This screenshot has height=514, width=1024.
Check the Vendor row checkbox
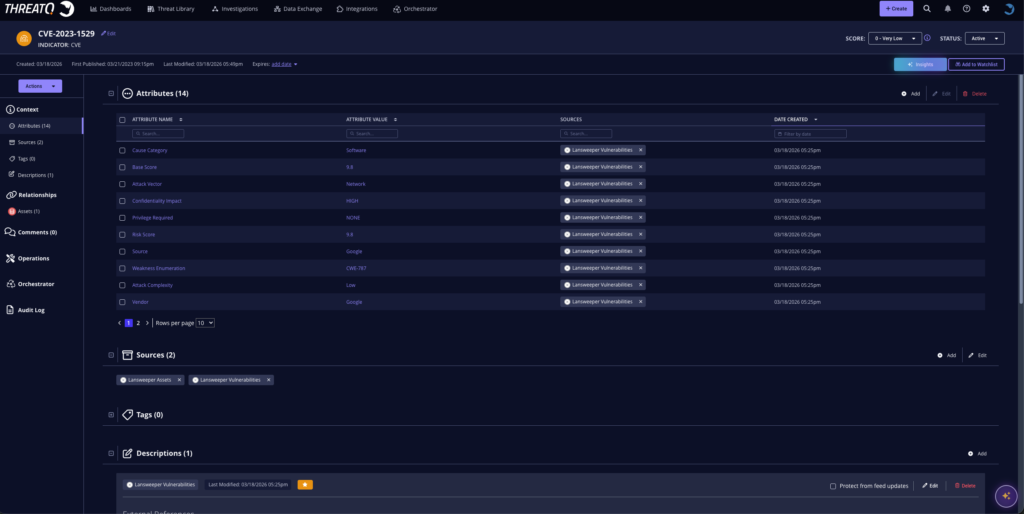[x=122, y=302]
